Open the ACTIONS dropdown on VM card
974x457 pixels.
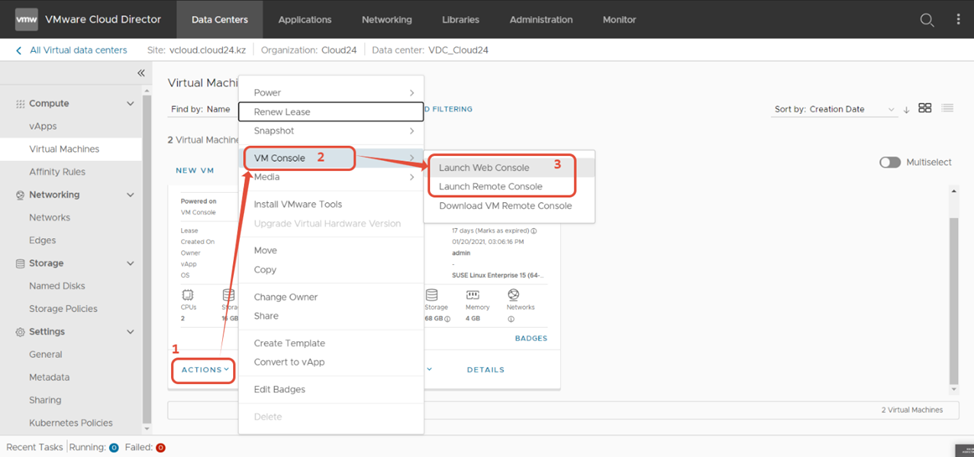point(204,370)
